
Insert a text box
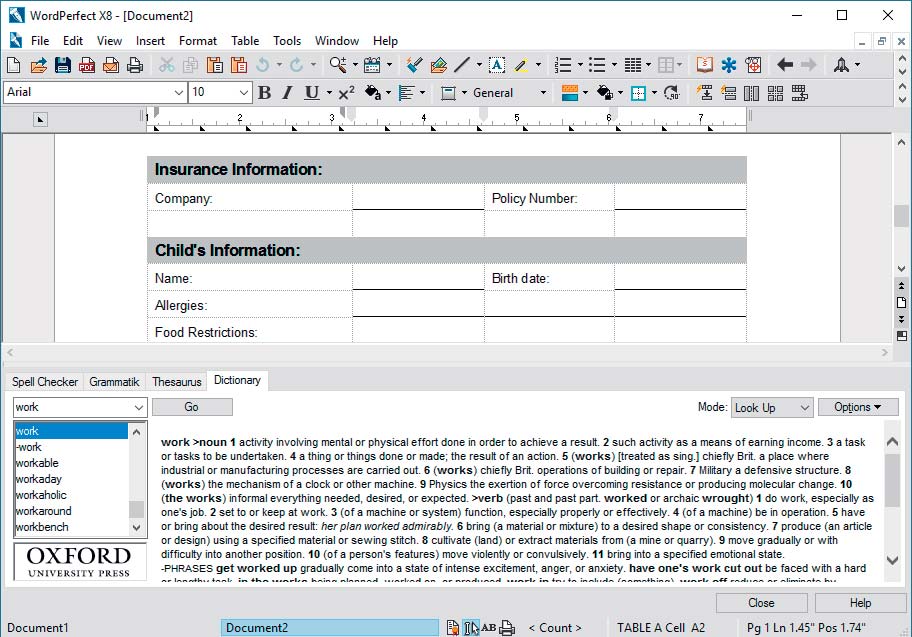497,65
